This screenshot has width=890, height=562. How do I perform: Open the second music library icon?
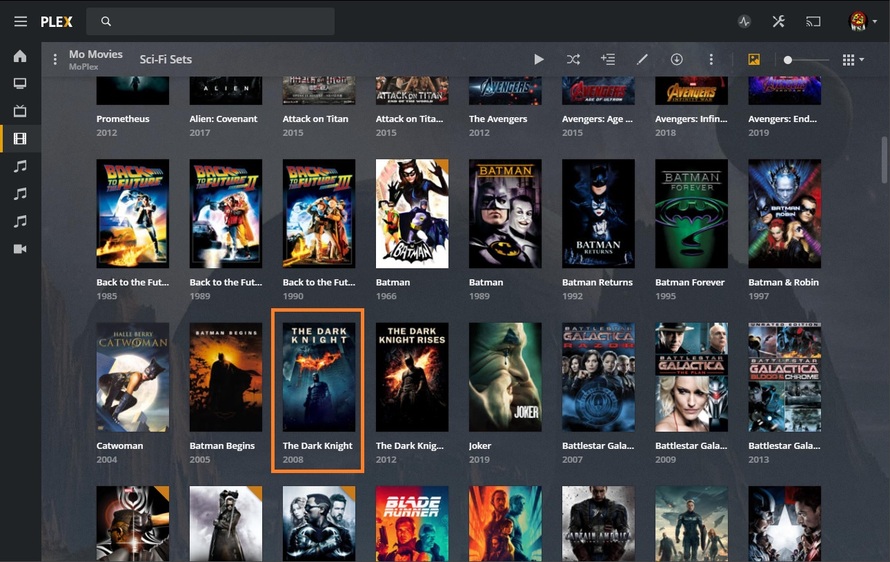[20, 194]
